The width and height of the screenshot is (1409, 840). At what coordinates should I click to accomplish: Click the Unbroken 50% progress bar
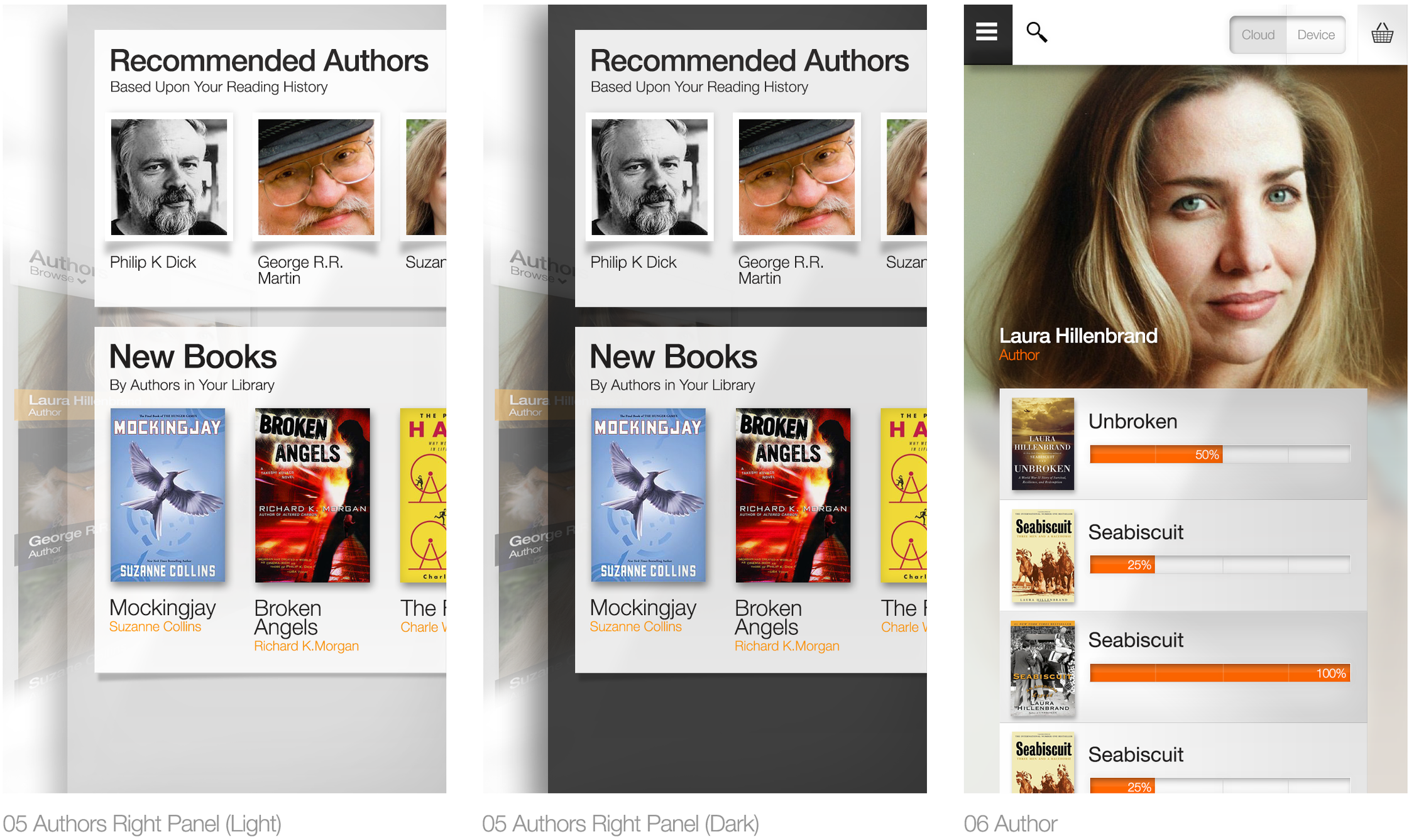pos(1219,454)
